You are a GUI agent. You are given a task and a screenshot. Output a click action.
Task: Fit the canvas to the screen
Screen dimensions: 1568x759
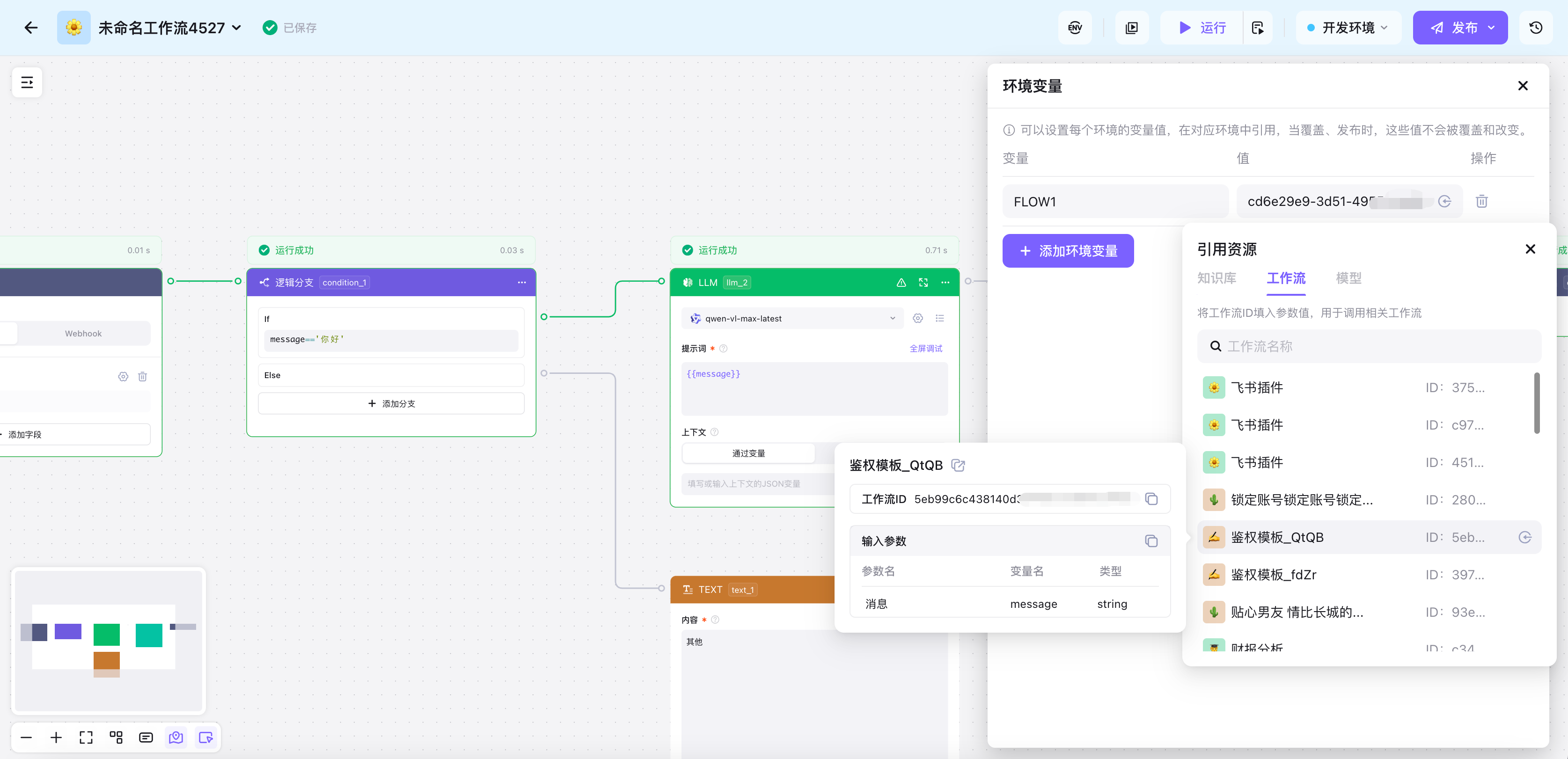point(86,737)
